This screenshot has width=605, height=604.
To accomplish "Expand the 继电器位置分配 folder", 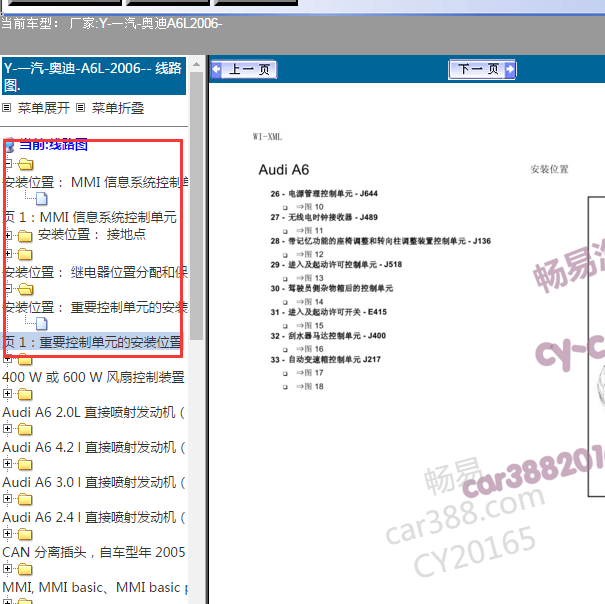I will (x=8, y=254).
